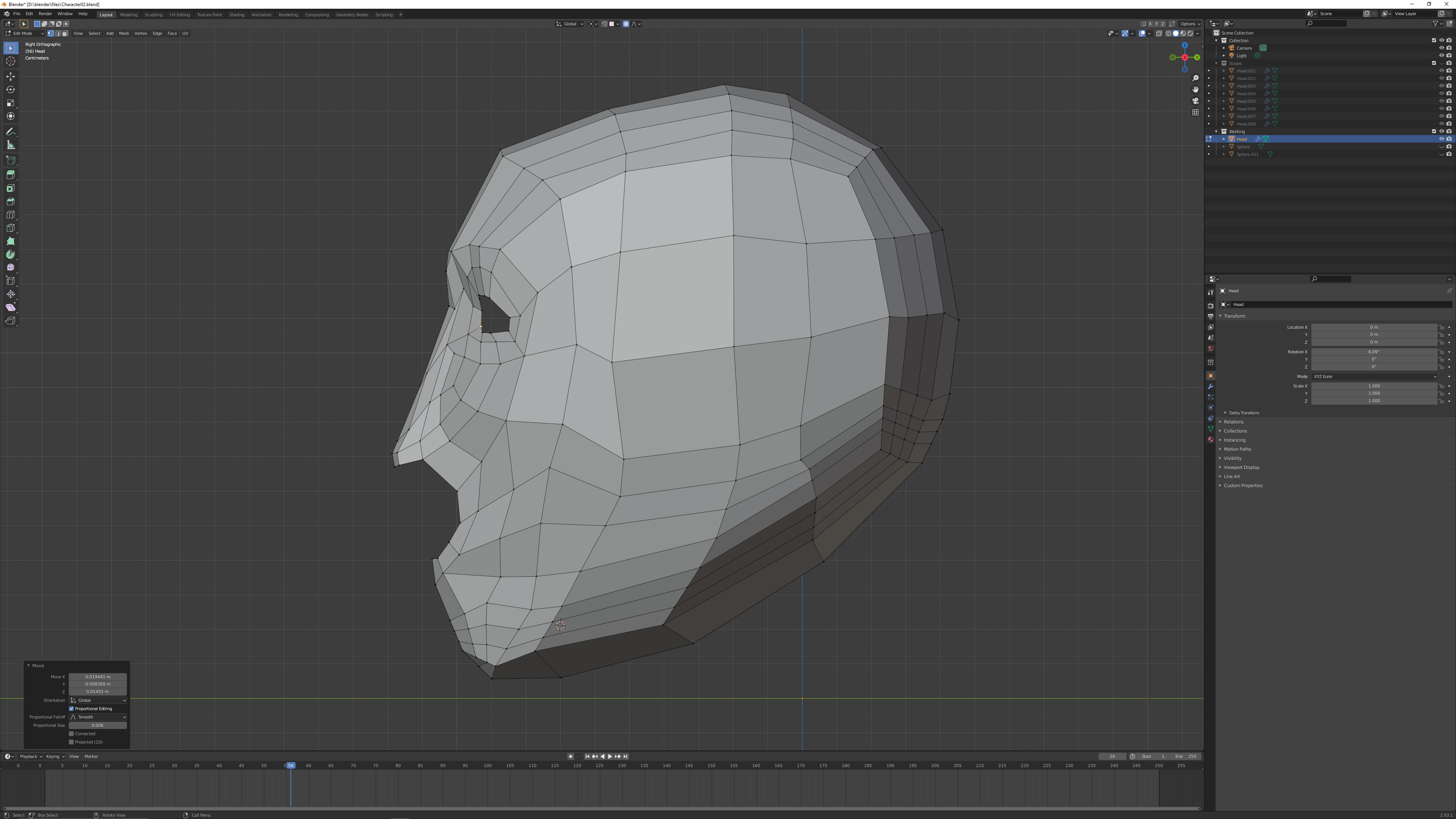
Task: Collapse the Working collection in outliner
Action: [x=1216, y=132]
